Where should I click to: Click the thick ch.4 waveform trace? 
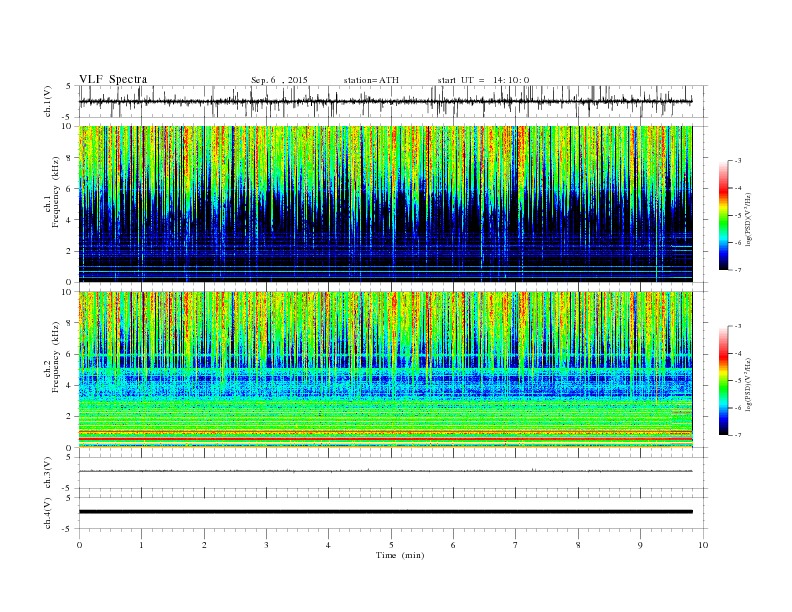tap(386, 512)
